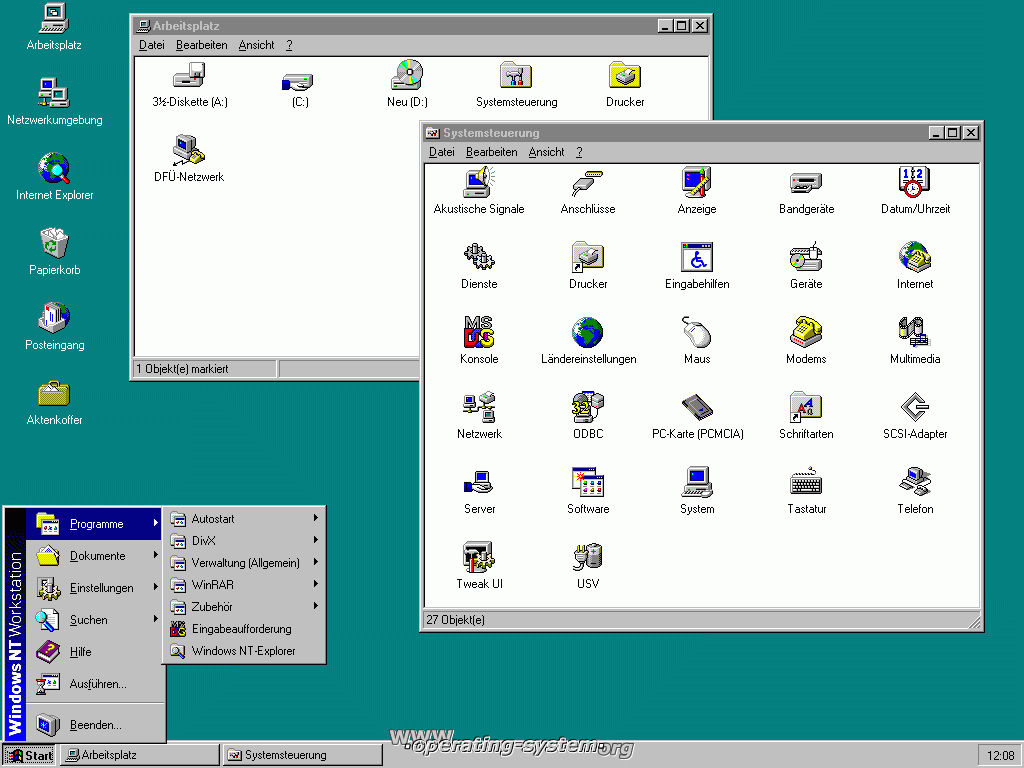Viewport: 1024px width, 768px height.
Task: Select the Netzwerk icon in Systemsteuerung
Action: [479, 408]
